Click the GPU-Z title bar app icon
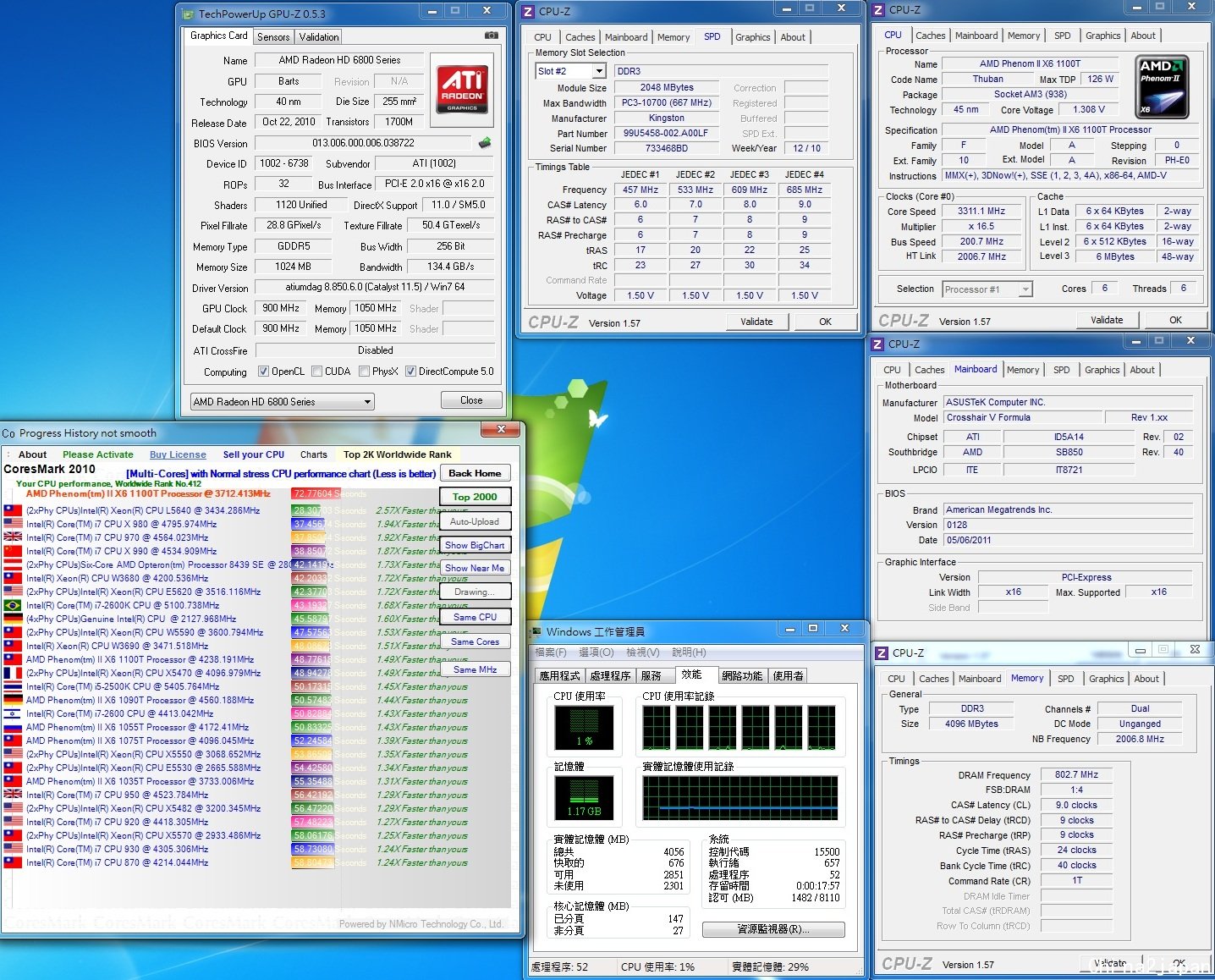Viewport: 1215px width, 980px height. pos(188,14)
